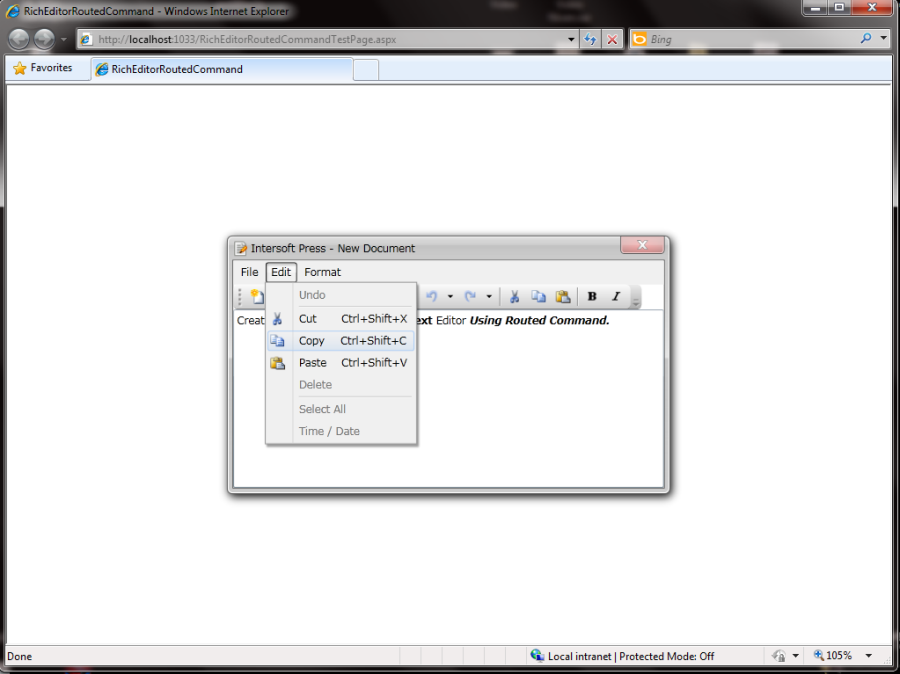Open a new browser tab
The height and width of the screenshot is (674, 900).
coord(366,70)
